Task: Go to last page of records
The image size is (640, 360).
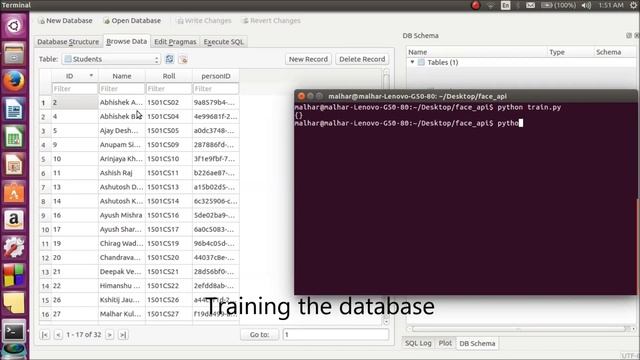Action: pos(123,335)
